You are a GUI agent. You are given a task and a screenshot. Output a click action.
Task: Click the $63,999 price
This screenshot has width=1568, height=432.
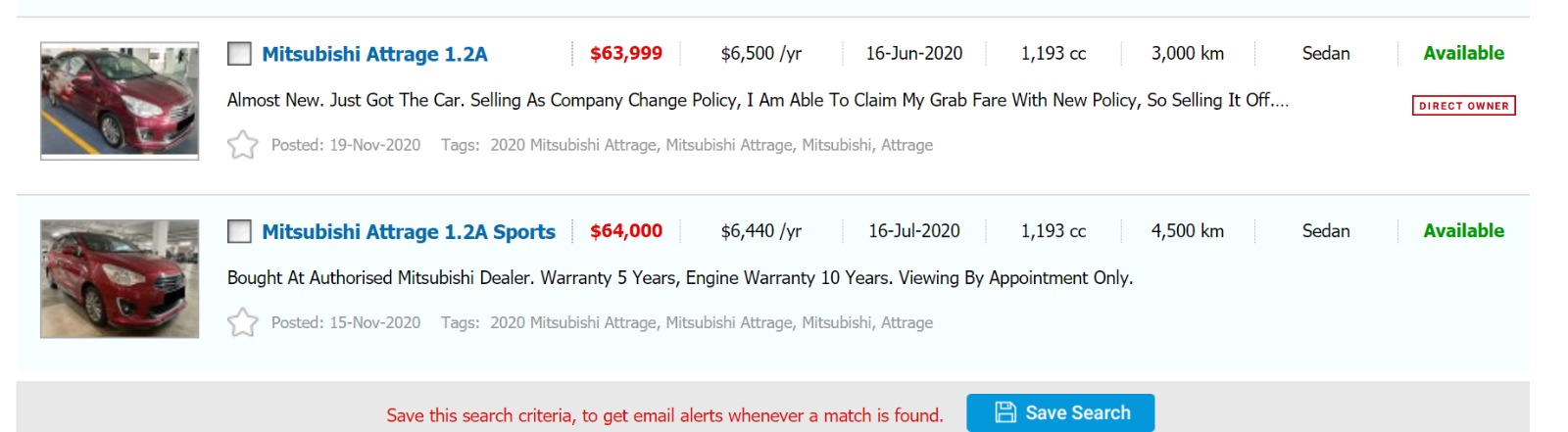tap(626, 53)
